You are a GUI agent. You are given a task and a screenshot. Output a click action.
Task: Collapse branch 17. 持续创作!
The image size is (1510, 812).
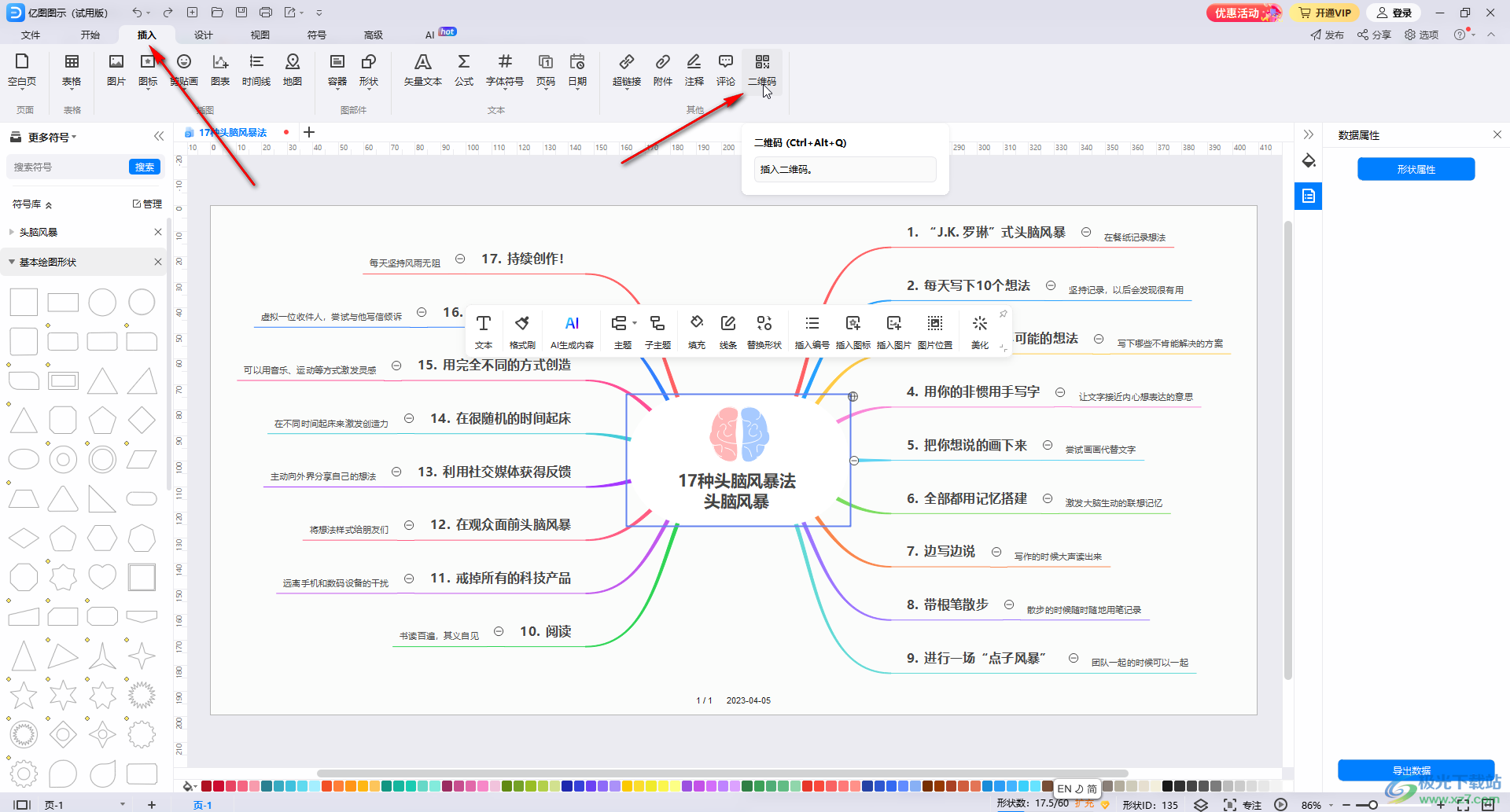tap(460, 259)
